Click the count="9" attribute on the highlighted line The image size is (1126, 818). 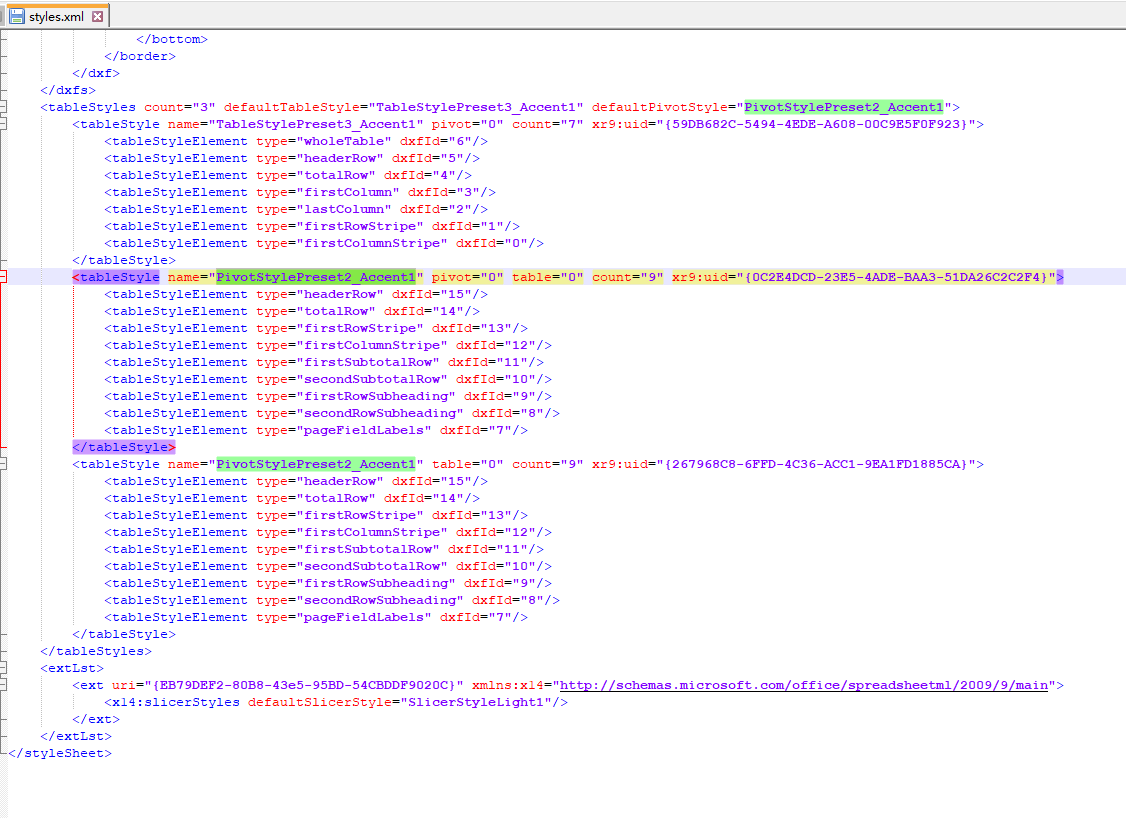pyautogui.click(x=624, y=277)
